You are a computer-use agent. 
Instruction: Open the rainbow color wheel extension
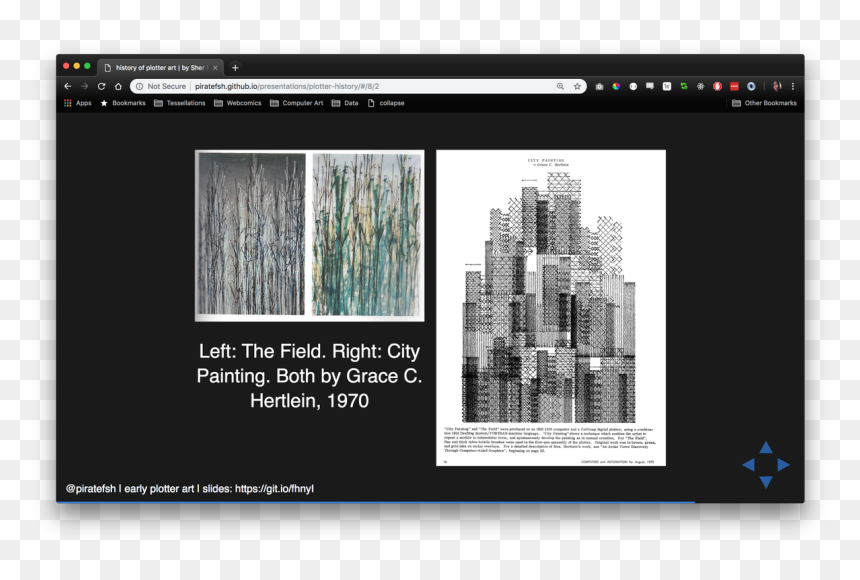(x=616, y=86)
